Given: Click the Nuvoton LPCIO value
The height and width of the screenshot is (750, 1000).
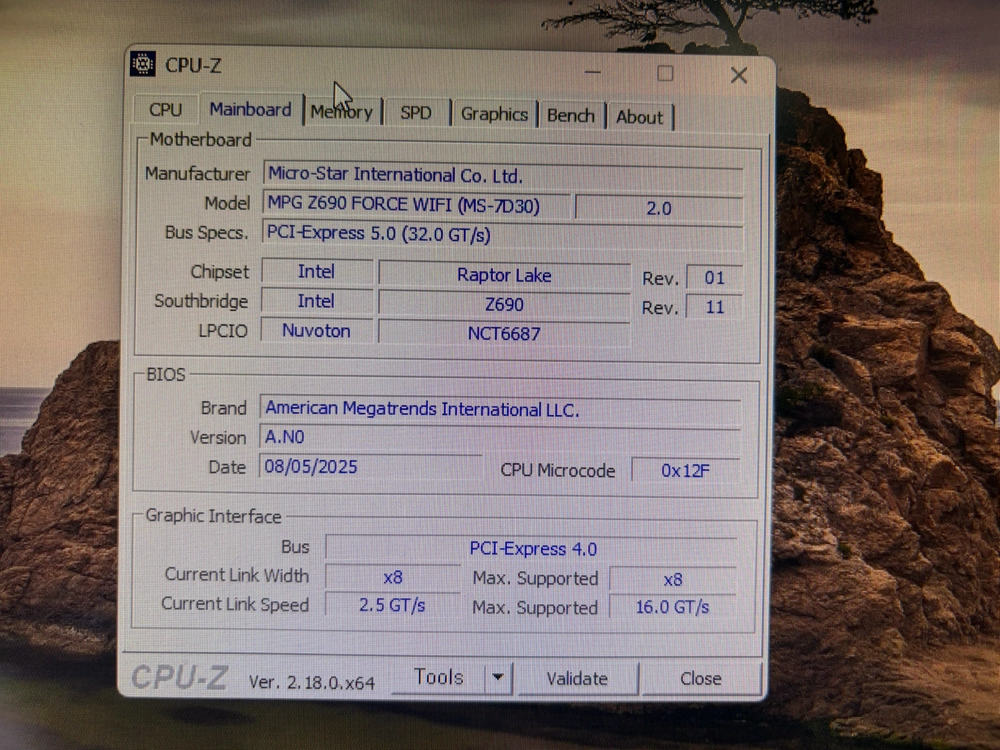Looking at the screenshot, I should (316, 330).
